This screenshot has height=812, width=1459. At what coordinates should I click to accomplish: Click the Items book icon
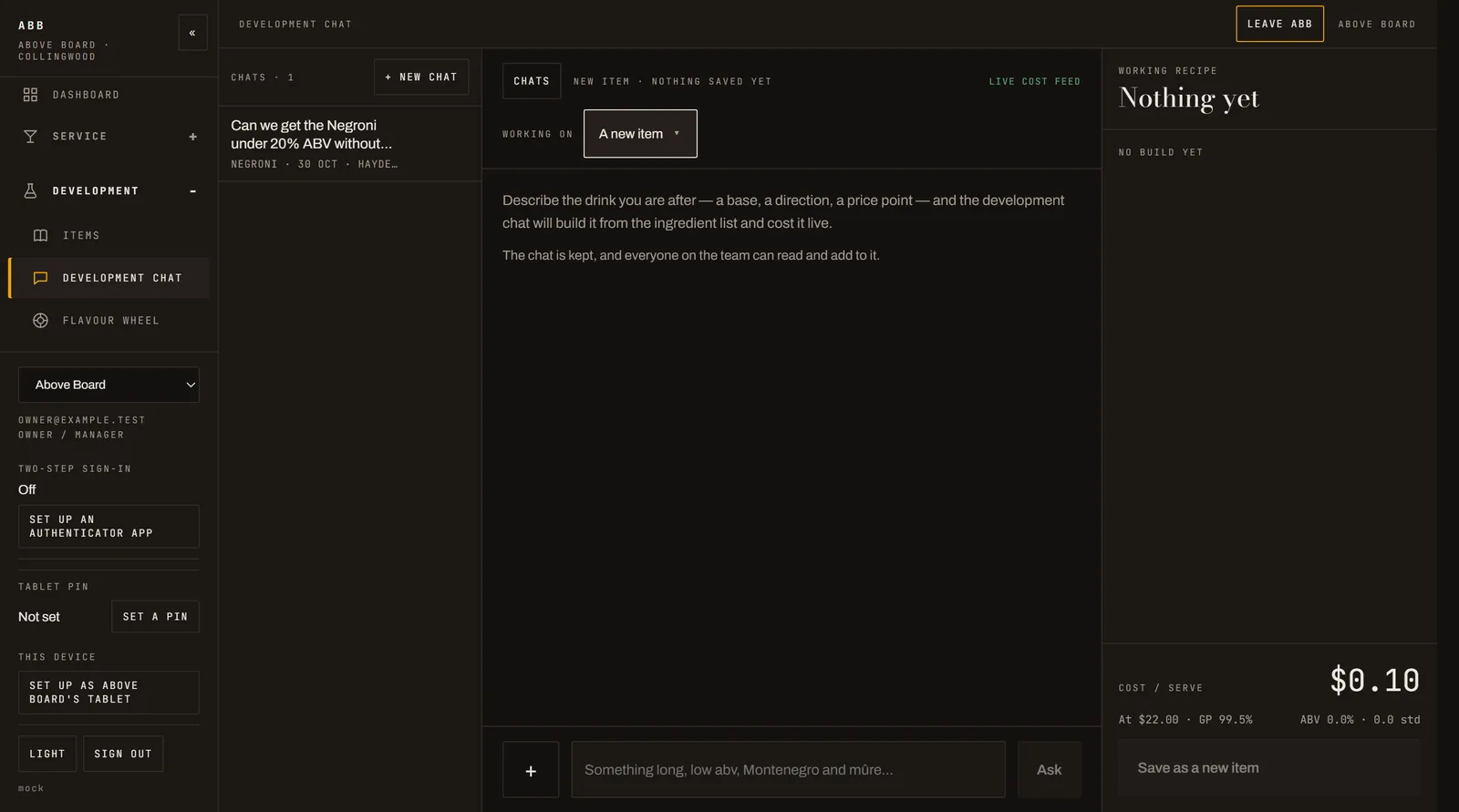pos(40,235)
